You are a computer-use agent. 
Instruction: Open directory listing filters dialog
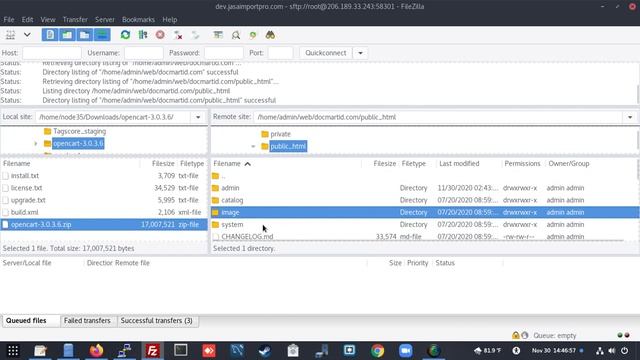218,35
